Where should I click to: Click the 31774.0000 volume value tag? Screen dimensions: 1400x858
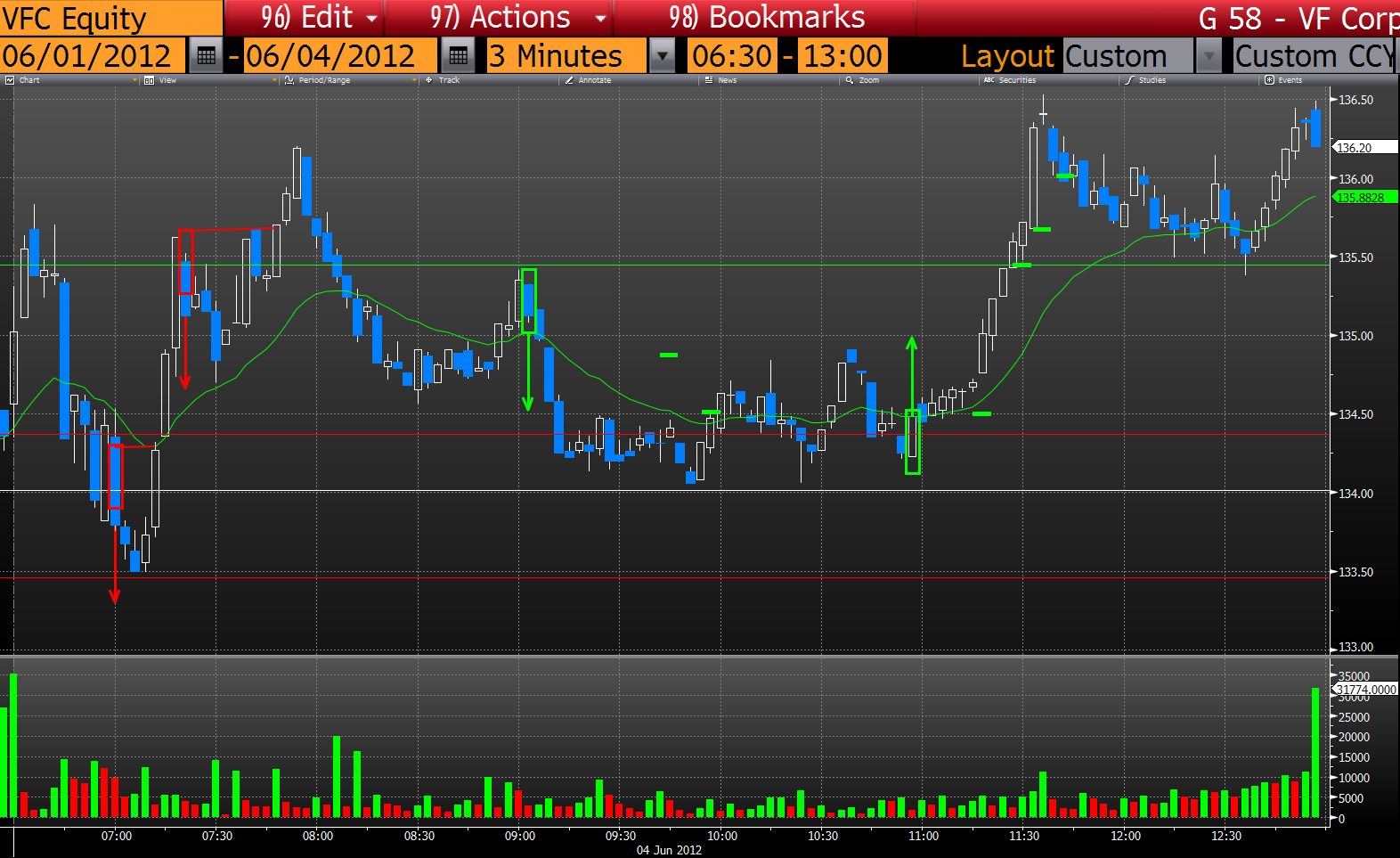pyautogui.click(x=1365, y=690)
